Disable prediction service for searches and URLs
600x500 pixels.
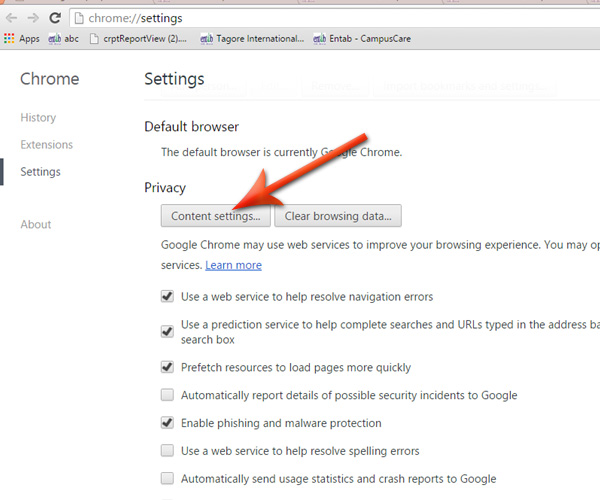(x=168, y=331)
